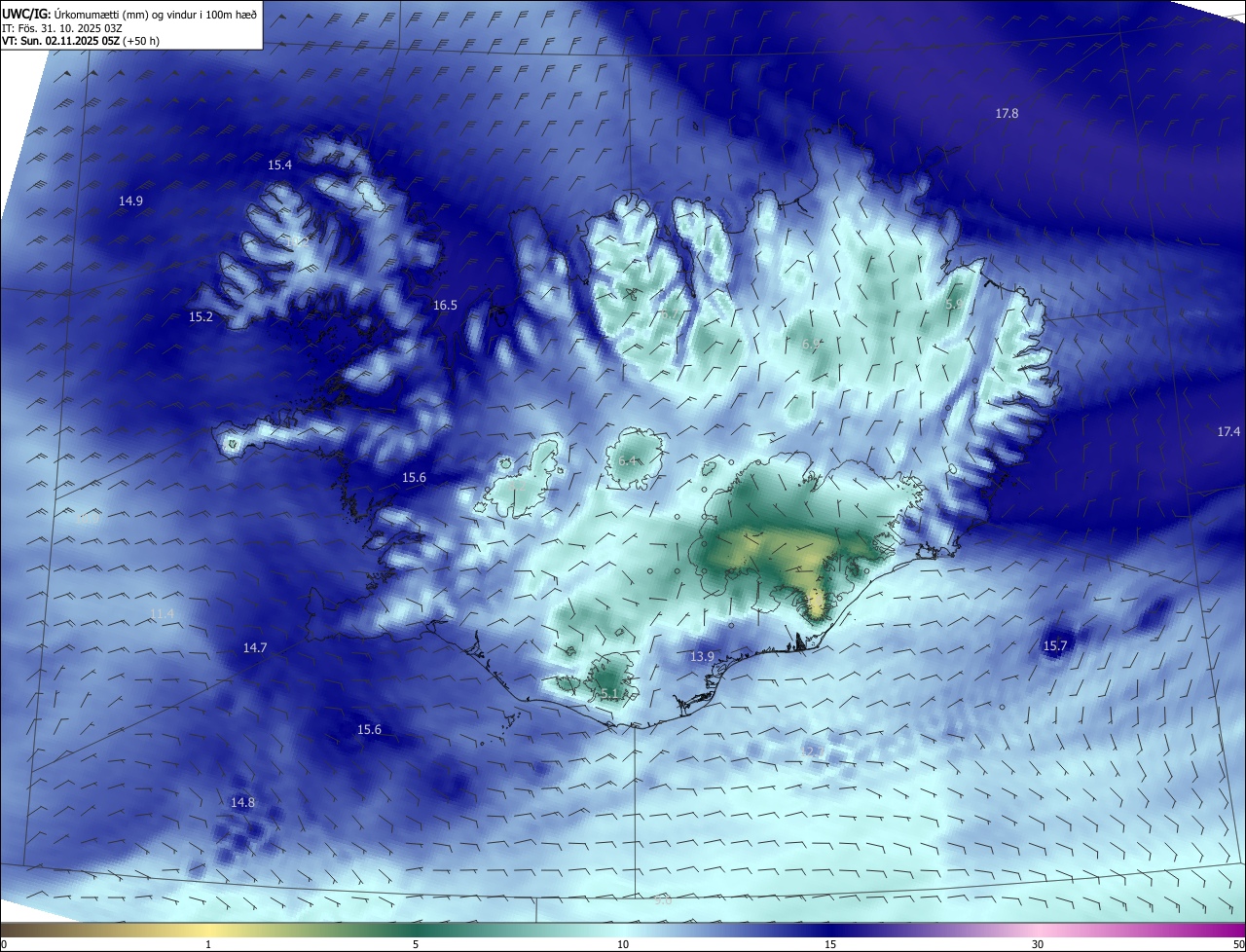
Task: Click the color scale tick label 1
Action: 208,945
